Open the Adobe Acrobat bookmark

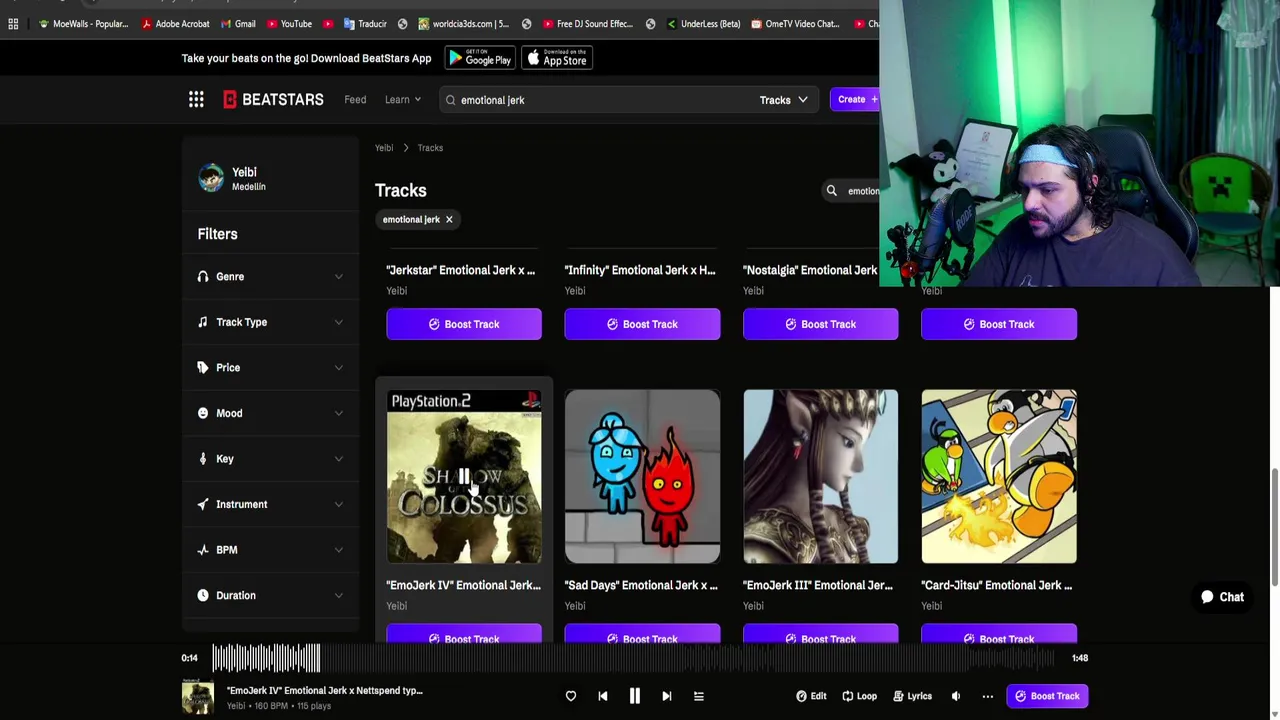point(175,24)
